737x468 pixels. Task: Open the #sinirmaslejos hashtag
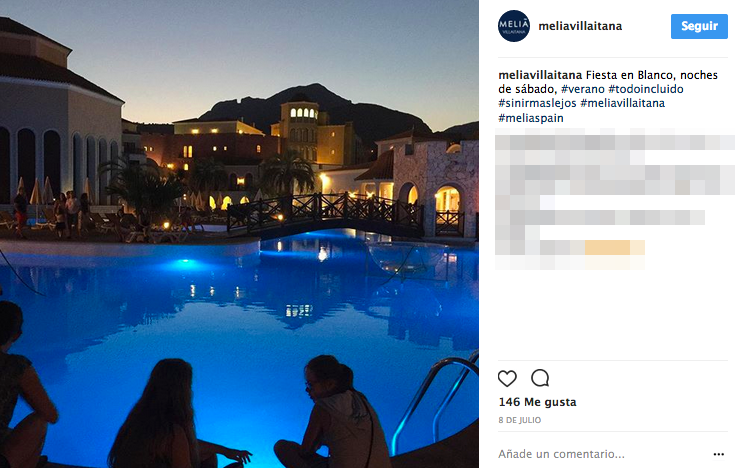coord(538,103)
